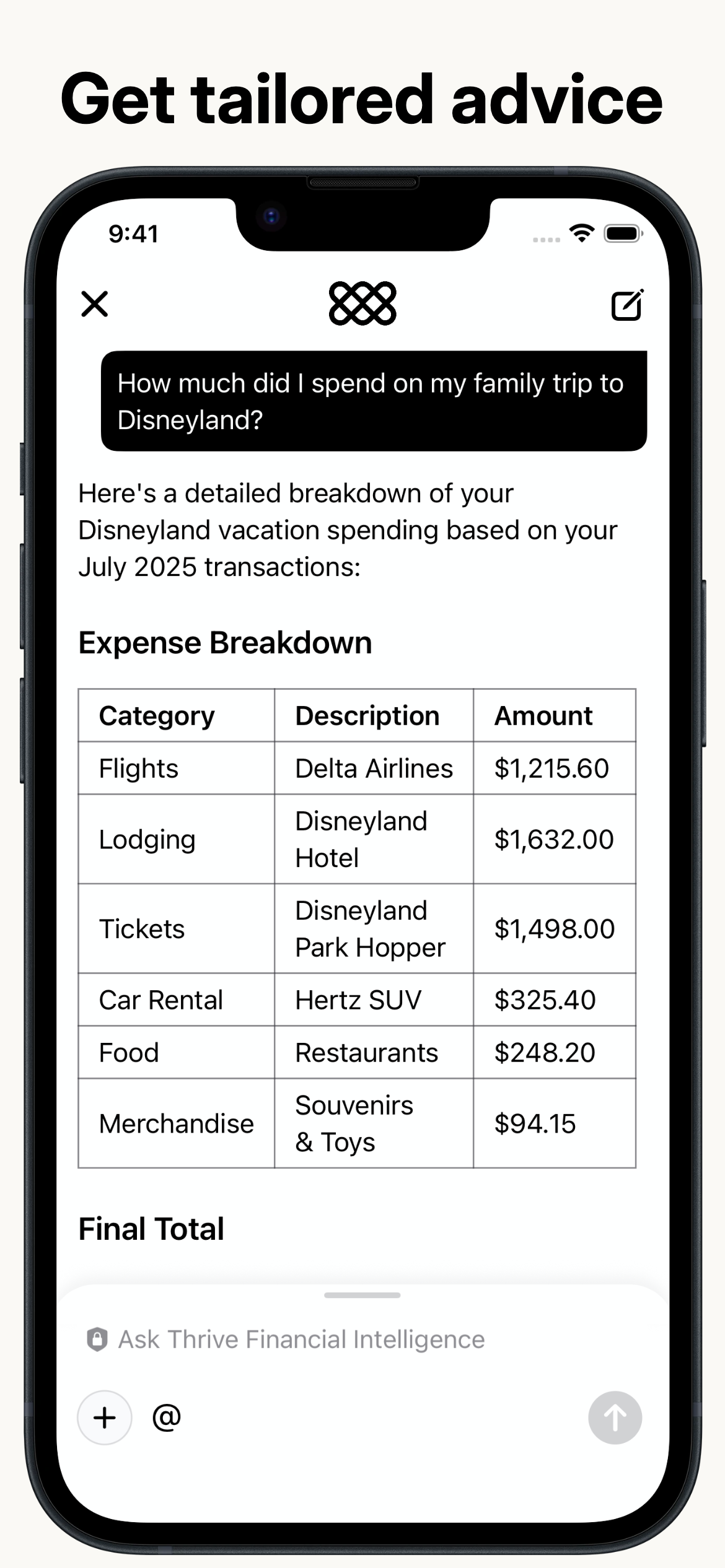
Task: Tap the Merchandise category cell
Action: pyautogui.click(x=176, y=1123)
